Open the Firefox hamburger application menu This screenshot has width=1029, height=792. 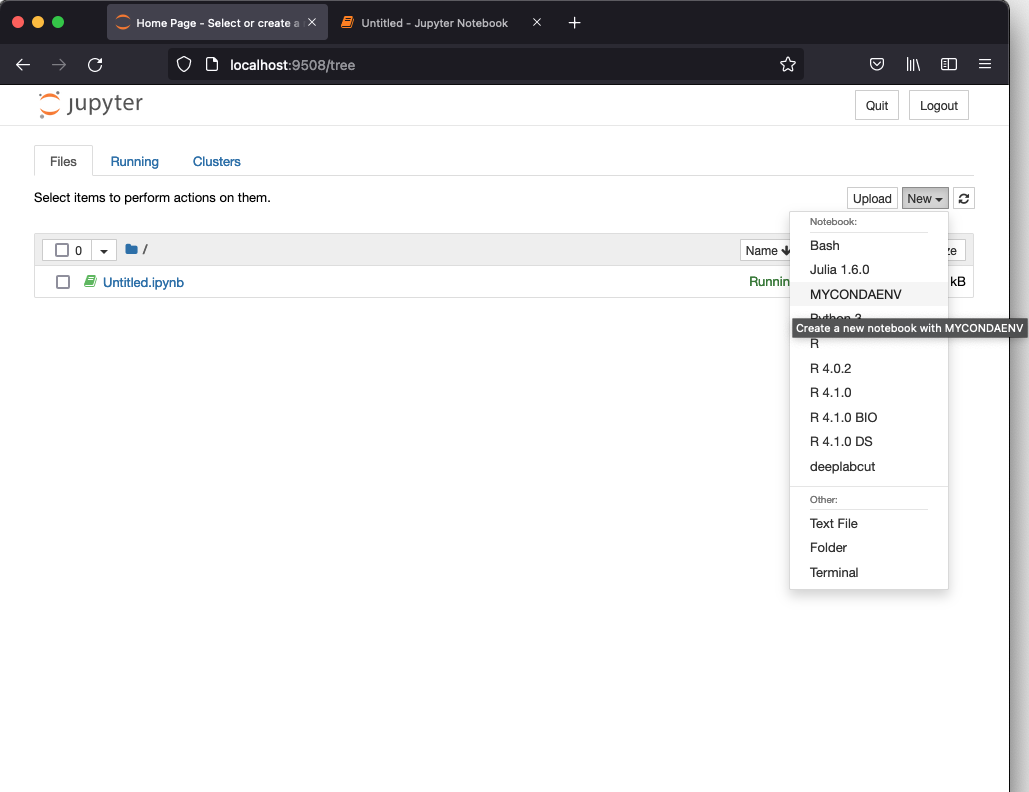coord(985,65)
